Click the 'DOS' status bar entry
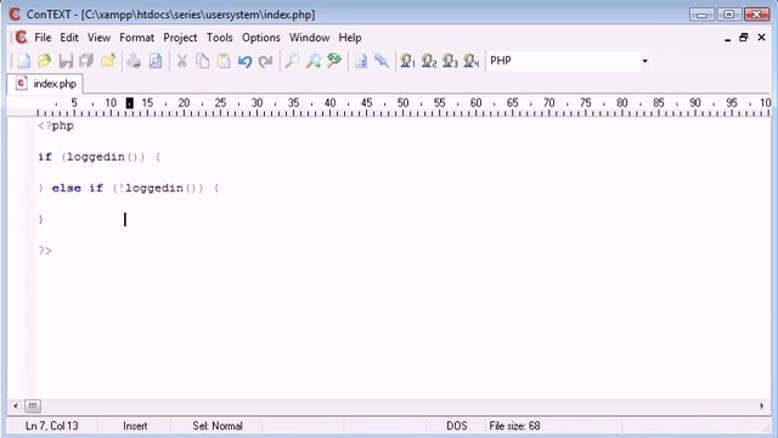778x438 pixels. tap(456, 426)
